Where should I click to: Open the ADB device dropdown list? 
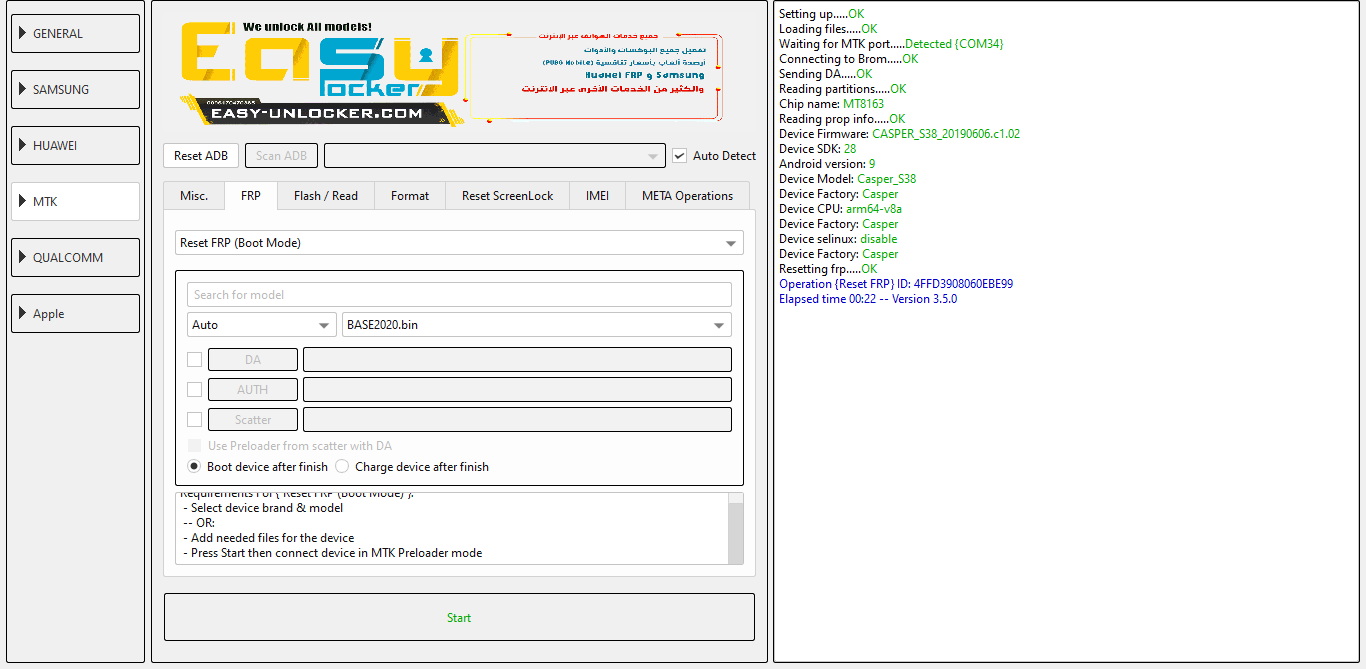point(495,156)
